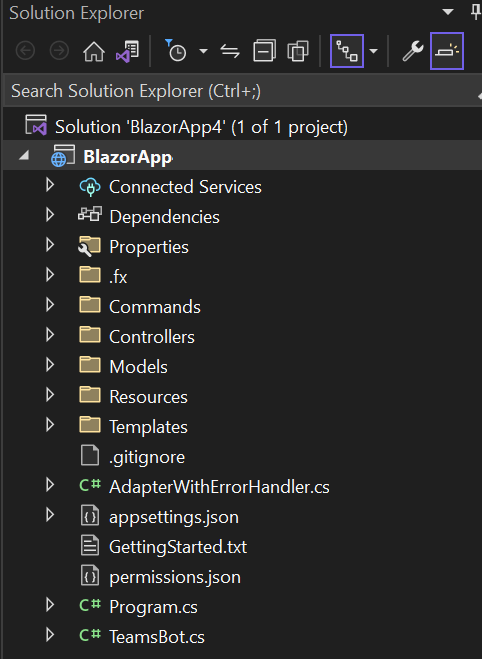The height and width of the screenshot is (659, 482).
Task: Click the Home icon in toolbar
Action: coord(93,52)
